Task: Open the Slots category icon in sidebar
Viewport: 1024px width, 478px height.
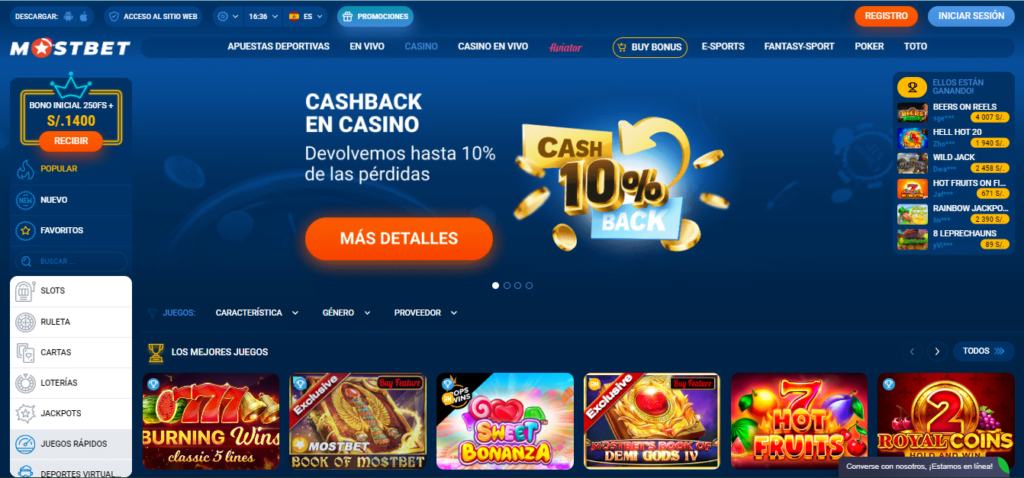Action: click(x=25, y=291)
